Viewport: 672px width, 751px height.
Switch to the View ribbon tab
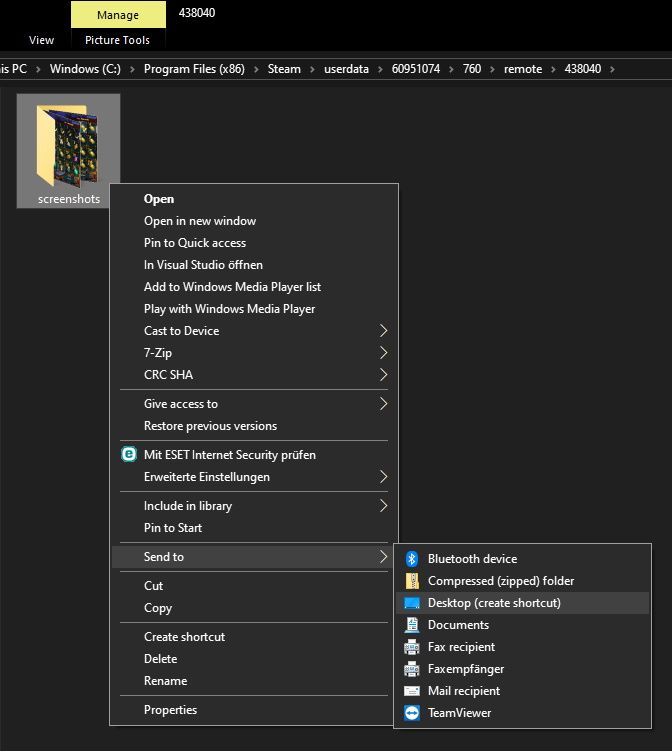41,40
